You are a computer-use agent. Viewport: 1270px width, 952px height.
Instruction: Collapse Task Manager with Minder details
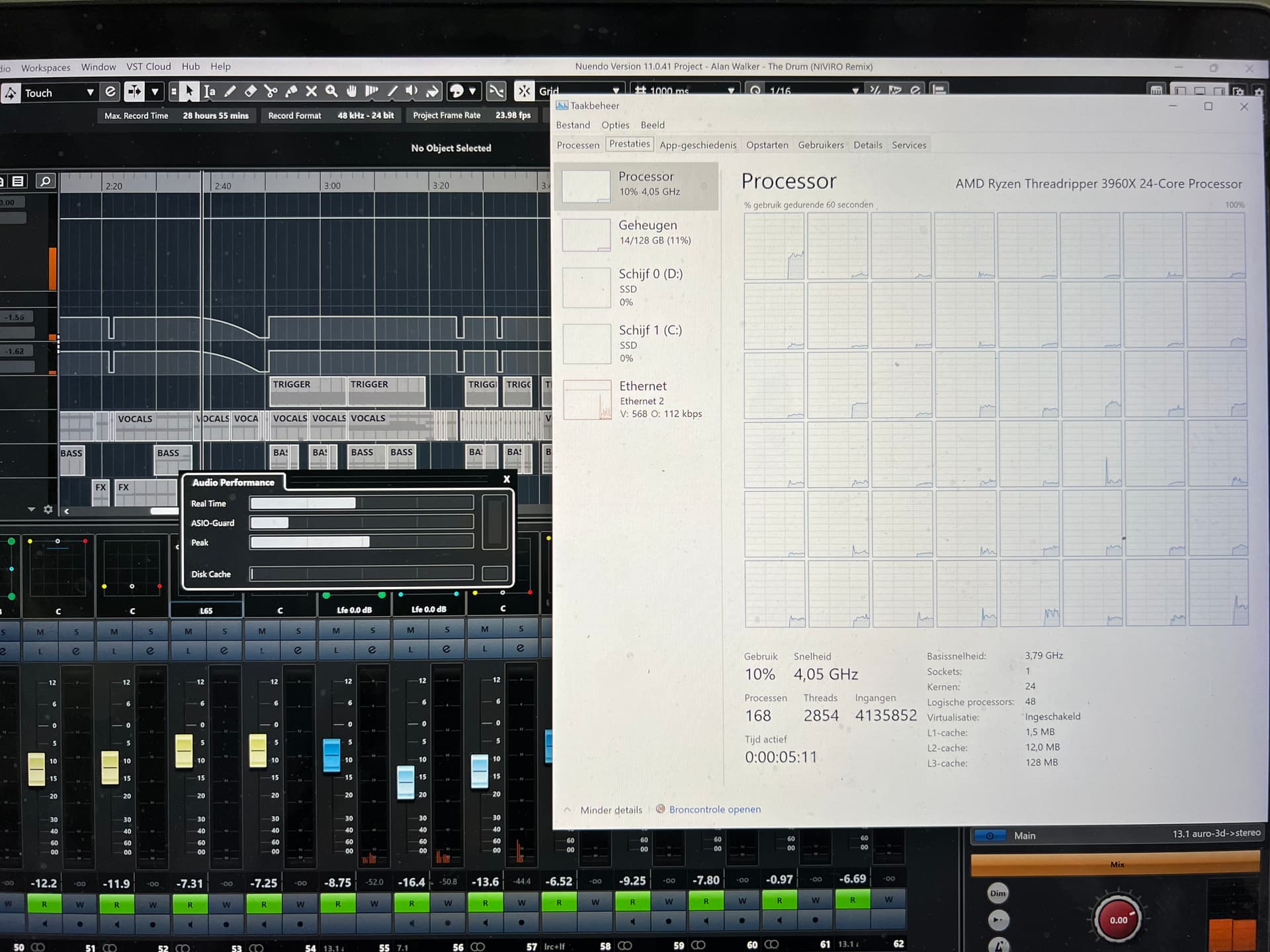click(610, 810)
